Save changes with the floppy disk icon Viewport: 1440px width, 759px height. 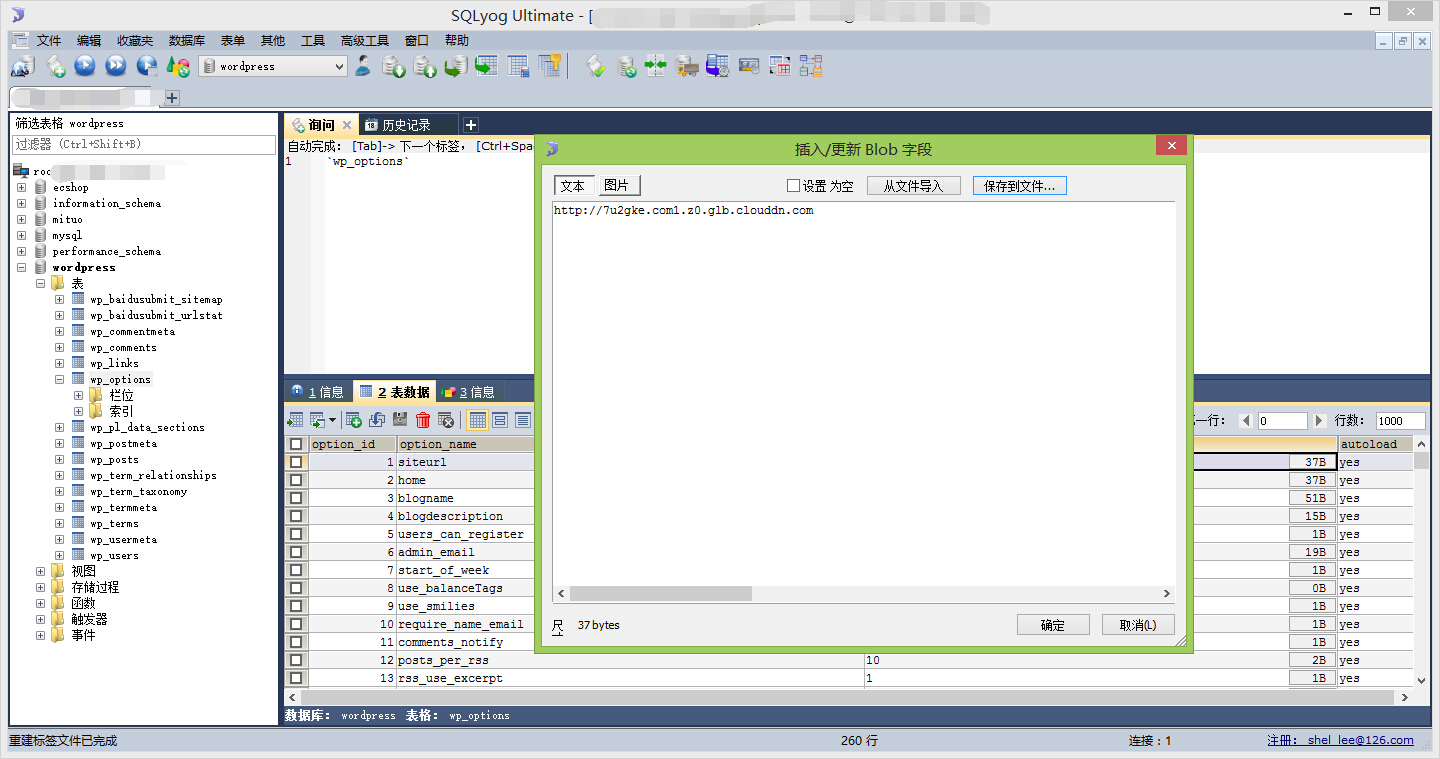400,420
